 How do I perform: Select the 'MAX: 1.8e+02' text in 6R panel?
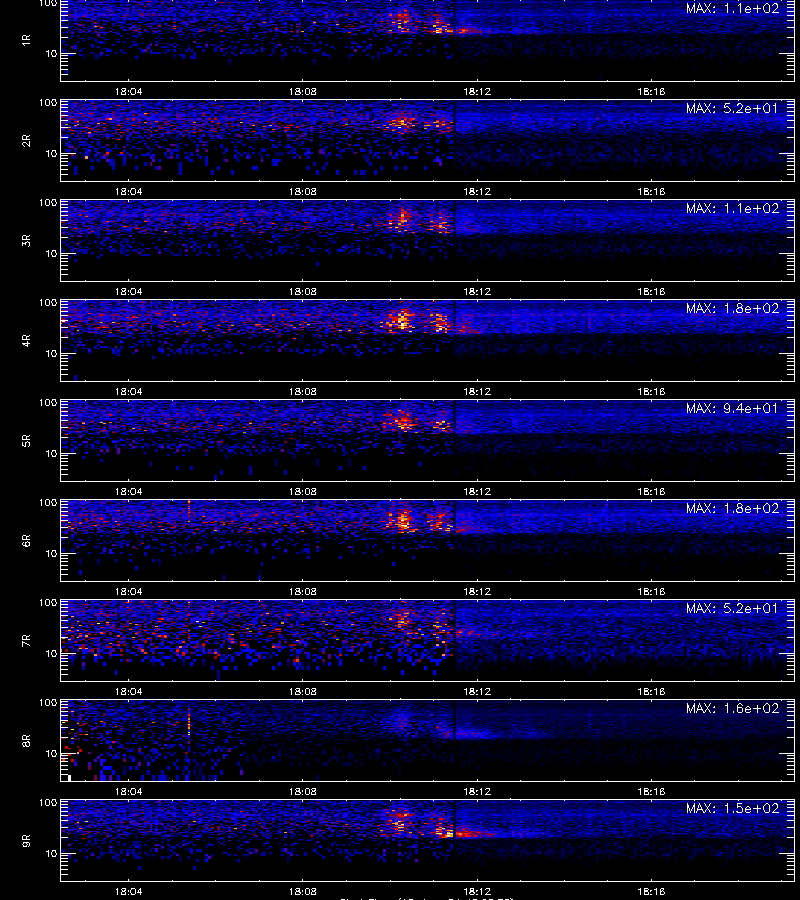(x=732, y=509)
